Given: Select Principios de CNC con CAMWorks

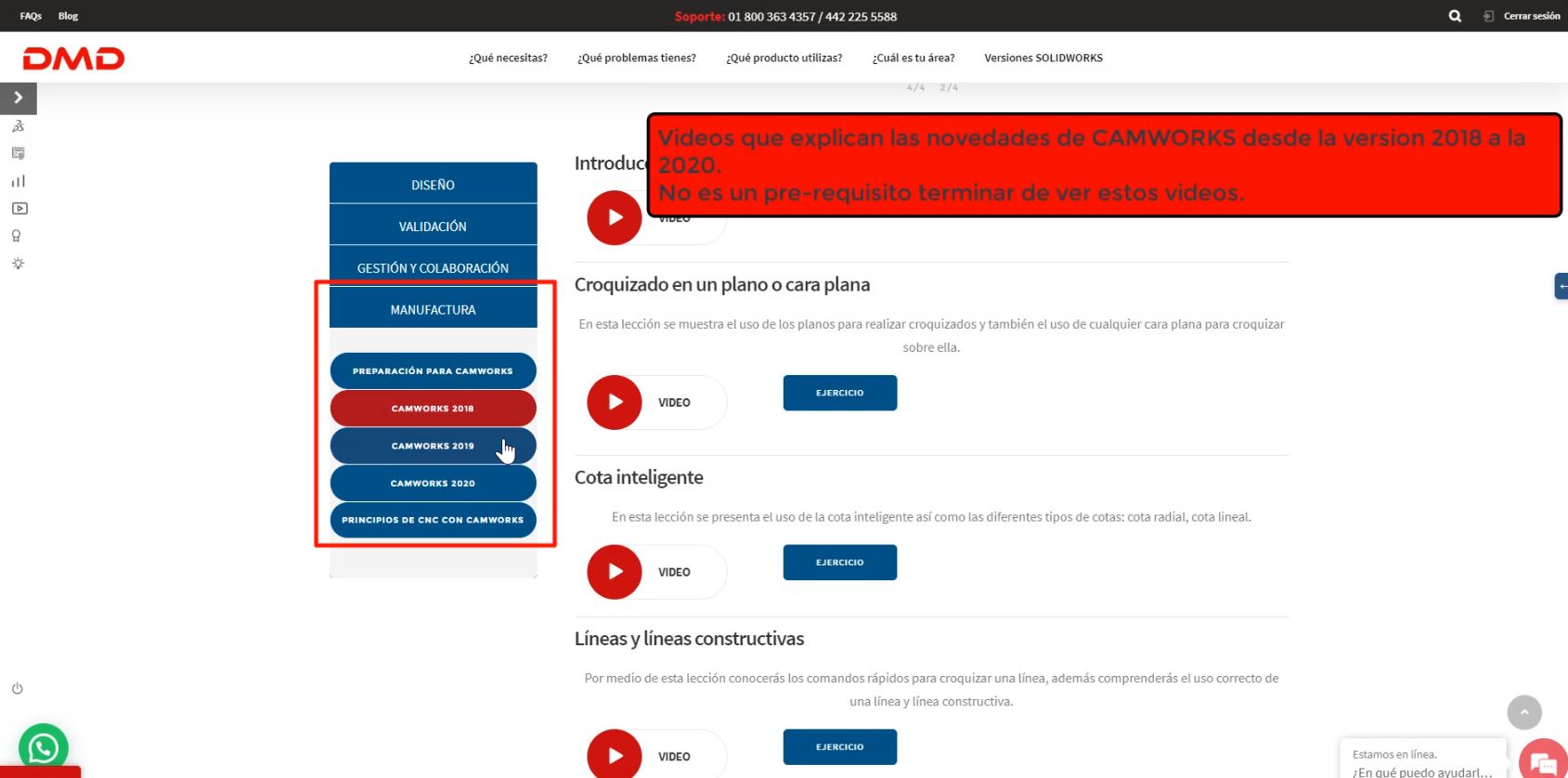Looking at the screenshot, I should 434,520.
